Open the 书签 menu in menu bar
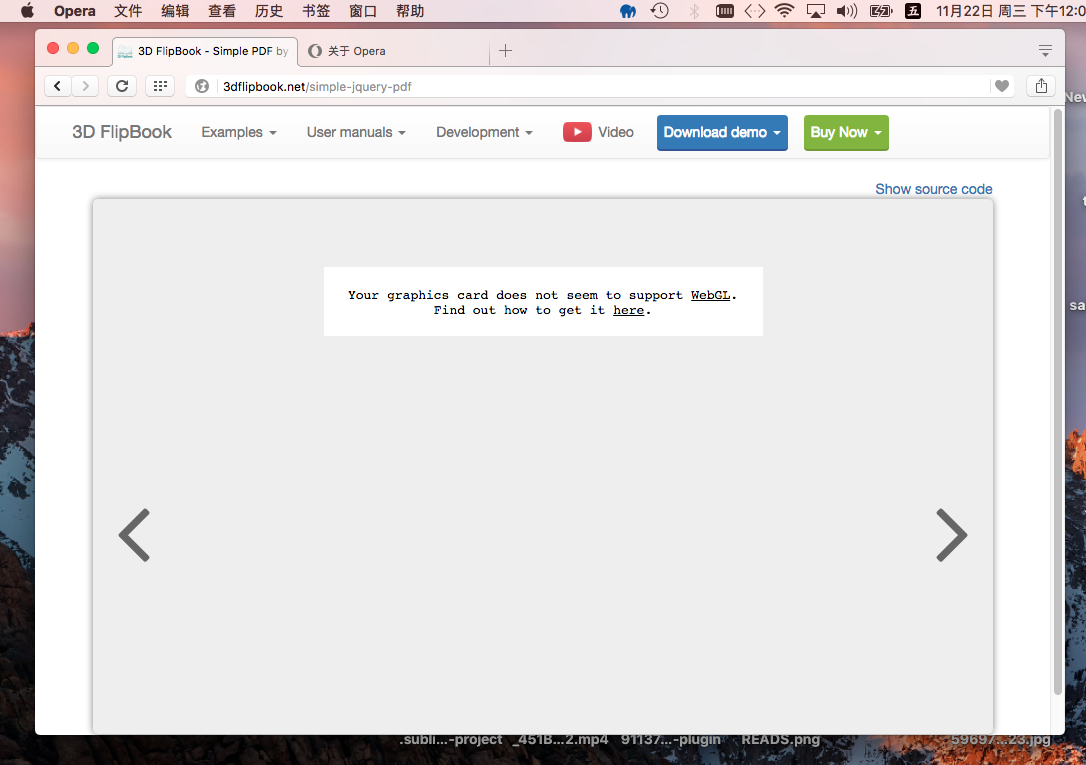The width and height of the screenshot is (1086, 765). click(x=316, y=11)
